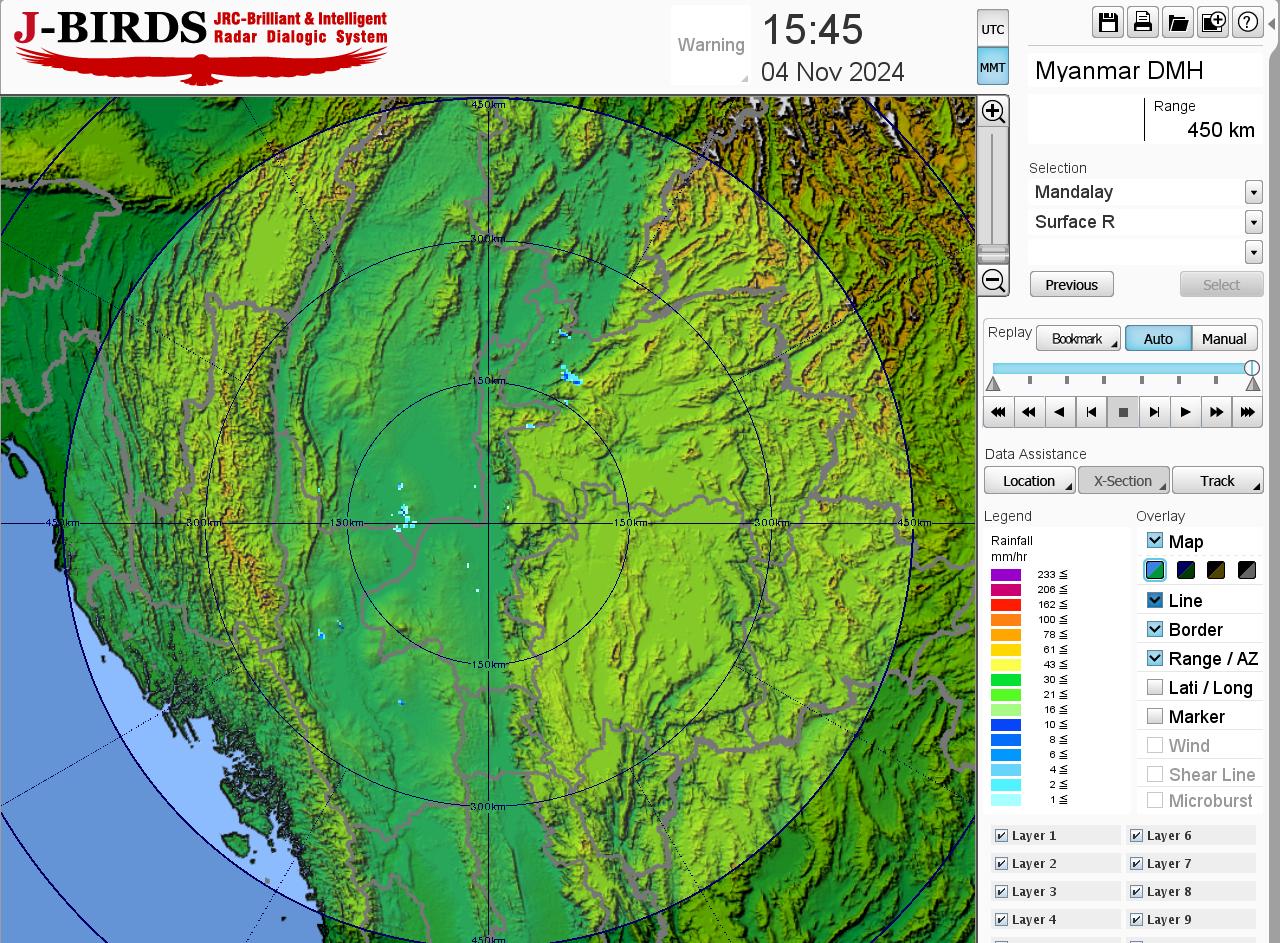Click the help question mark icon
This screenshot has width=1284, height=943.
click(1248, 22)
